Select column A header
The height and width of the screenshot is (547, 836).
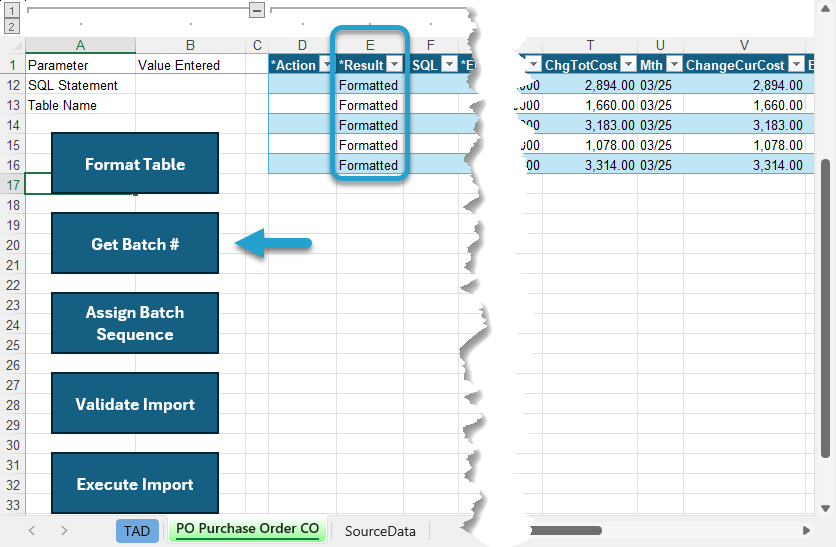point(81,45)
